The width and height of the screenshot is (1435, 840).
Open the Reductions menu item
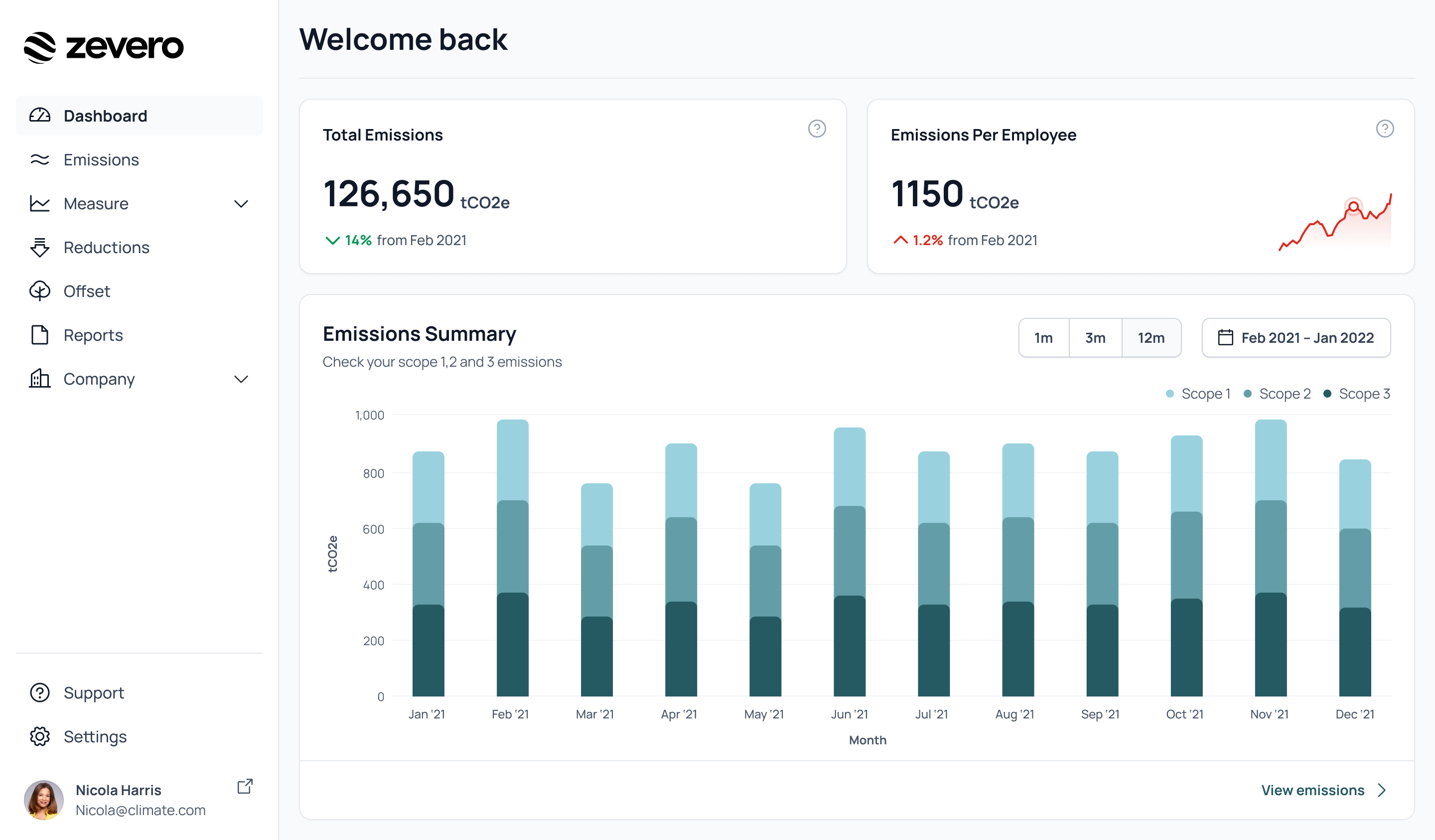(x=140, y=247)
